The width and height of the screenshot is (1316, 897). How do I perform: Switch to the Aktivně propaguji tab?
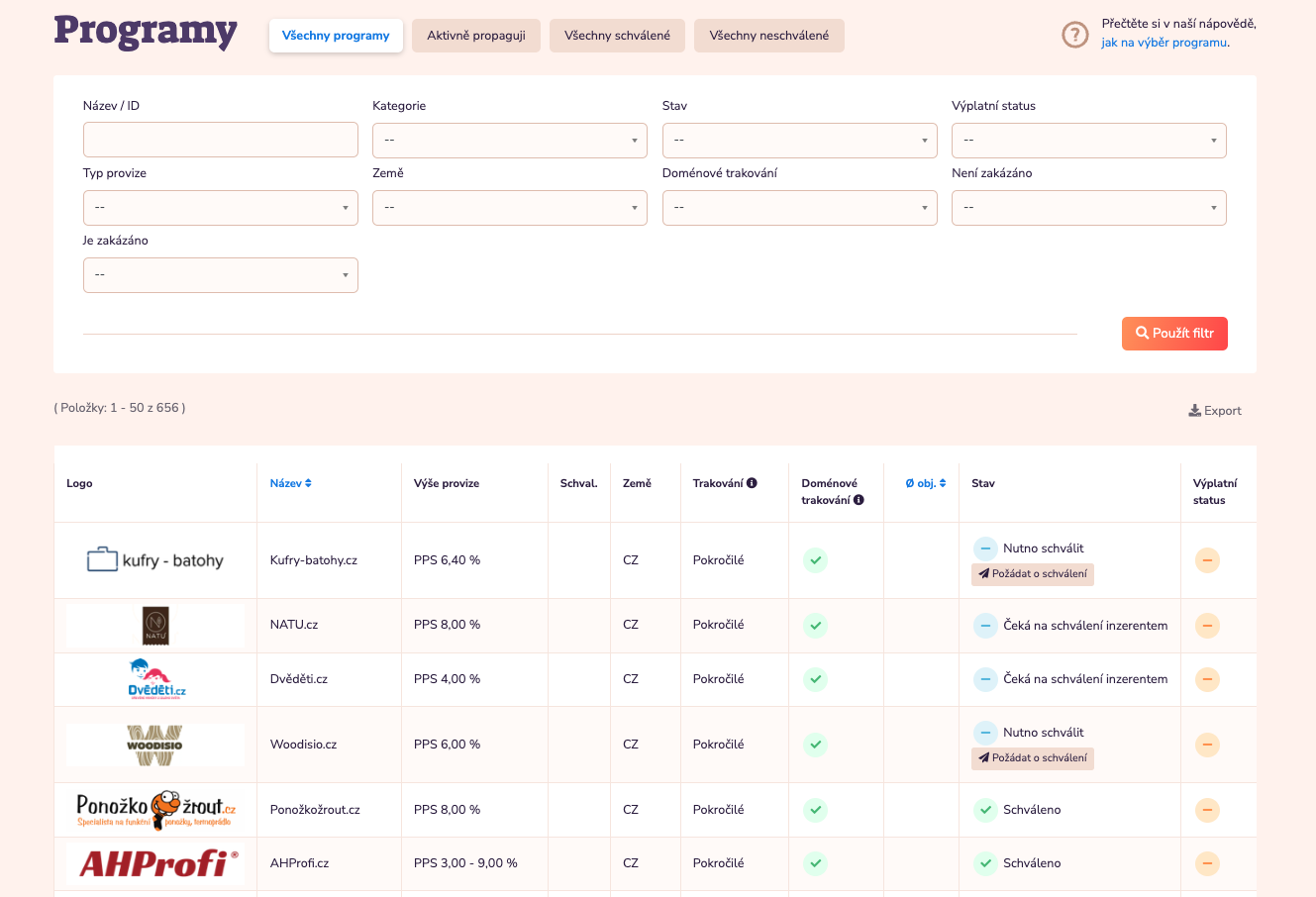coord(476,36)
